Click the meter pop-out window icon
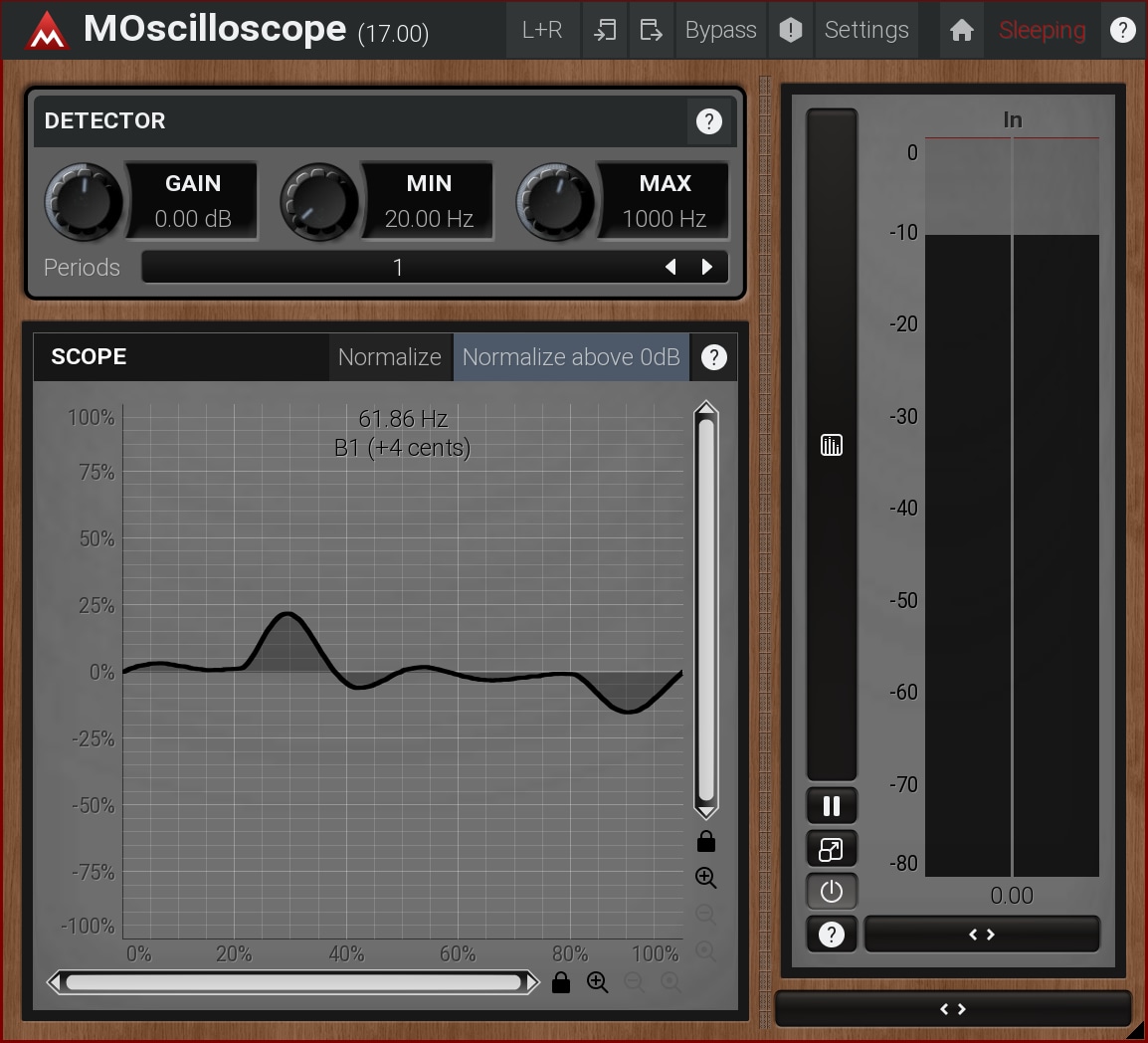The height and width of the screenshot is (1043, 1148). [x=831, y=849]
